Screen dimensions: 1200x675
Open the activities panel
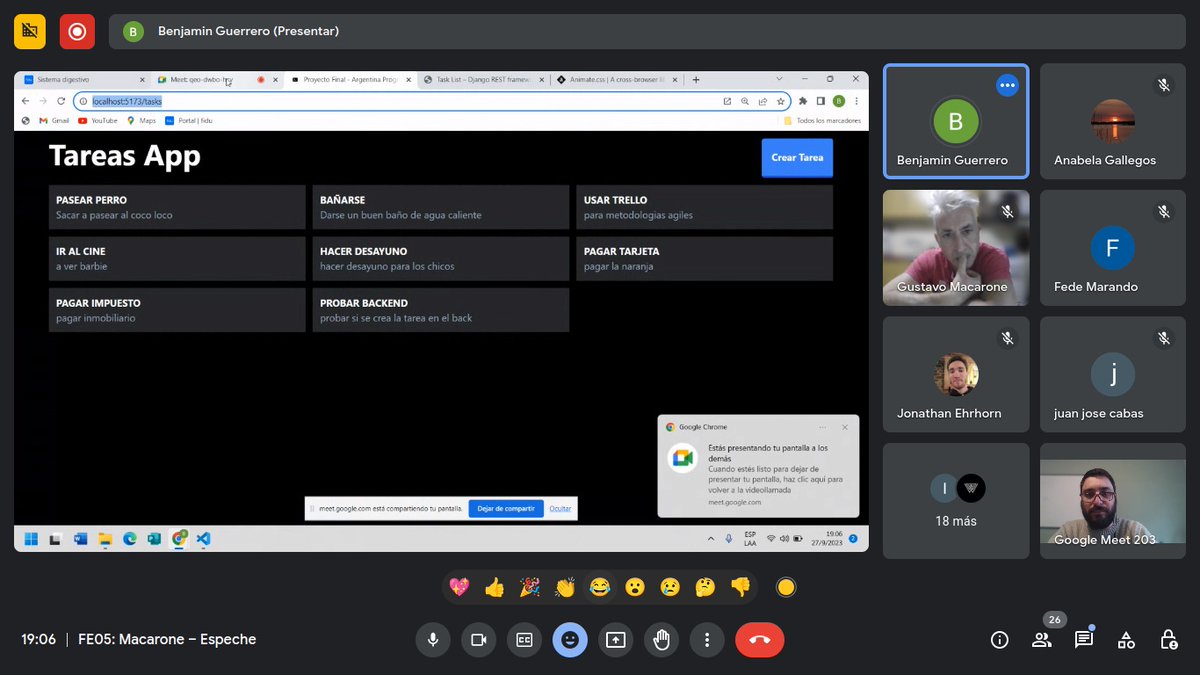(x=1126, y=640)
